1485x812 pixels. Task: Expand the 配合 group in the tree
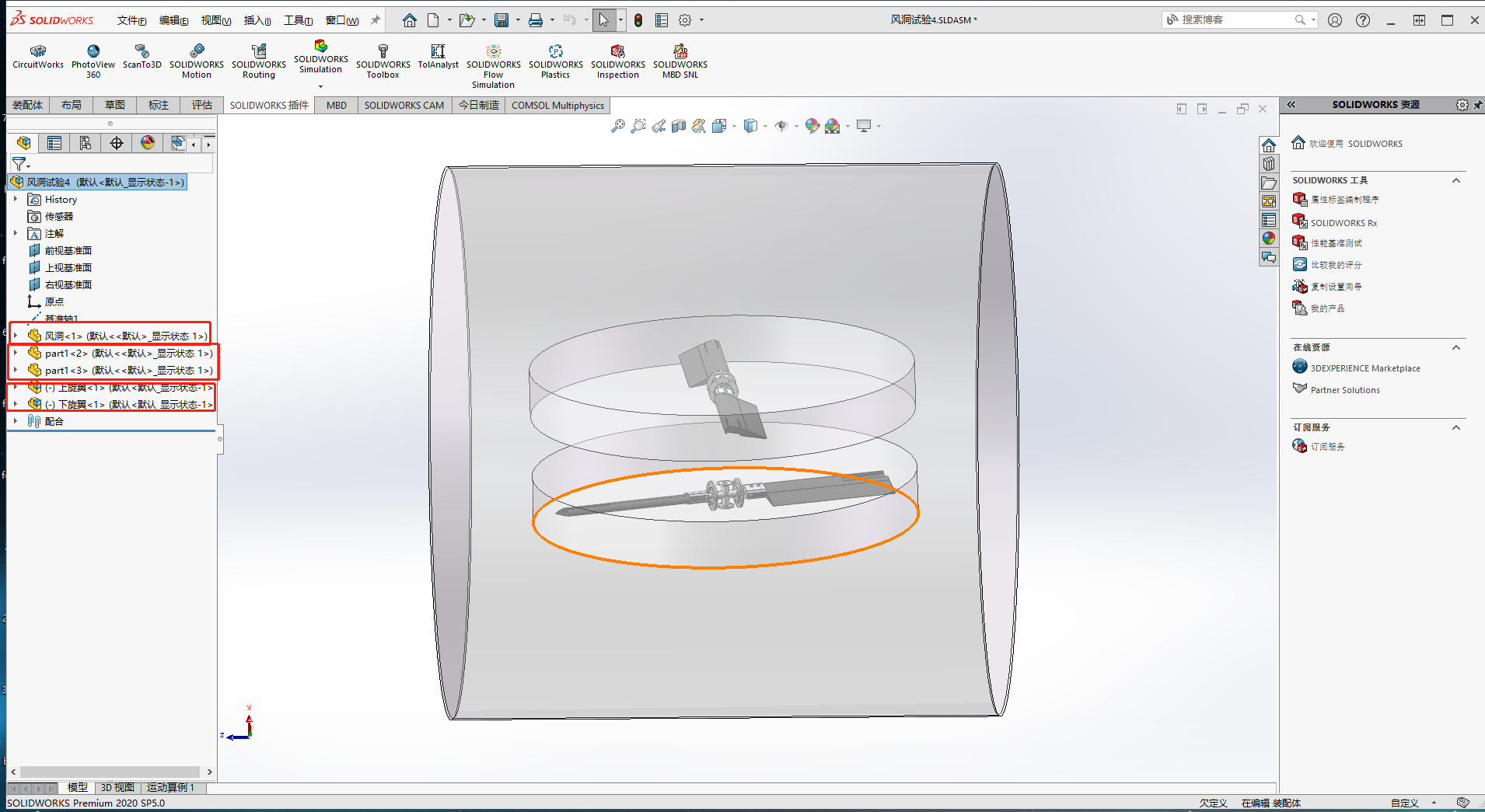point(16,420)
